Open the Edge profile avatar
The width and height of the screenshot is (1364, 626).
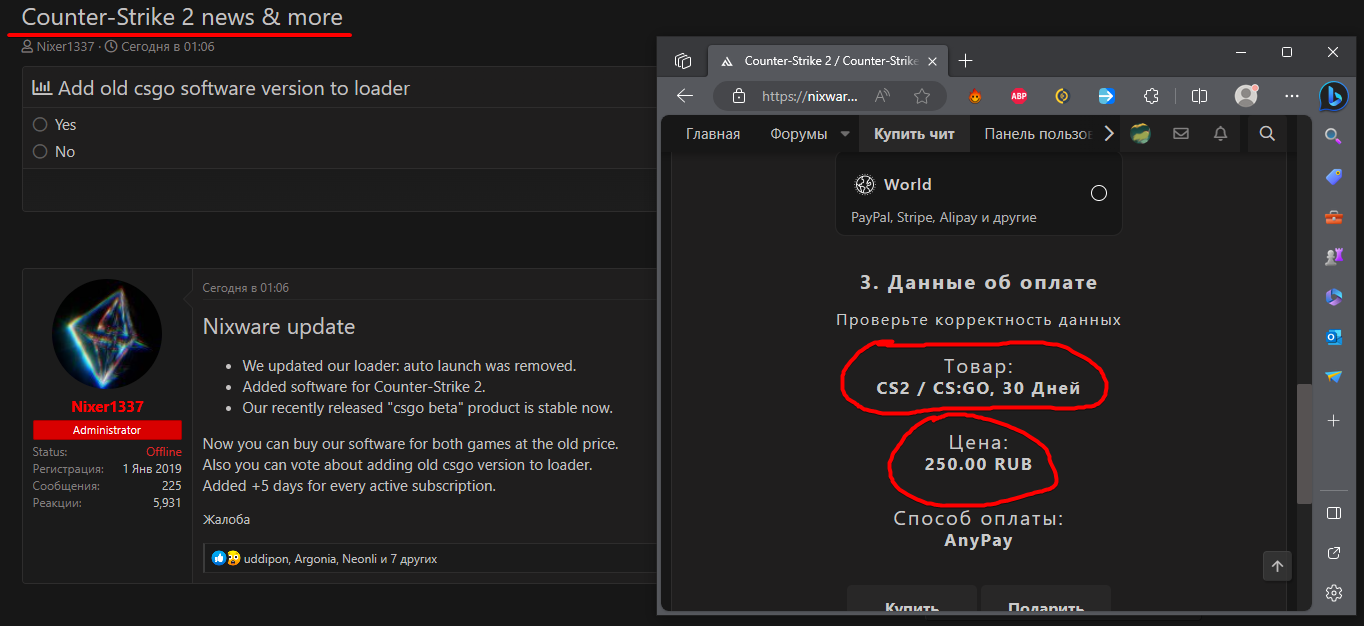(x=1246, y=96)
